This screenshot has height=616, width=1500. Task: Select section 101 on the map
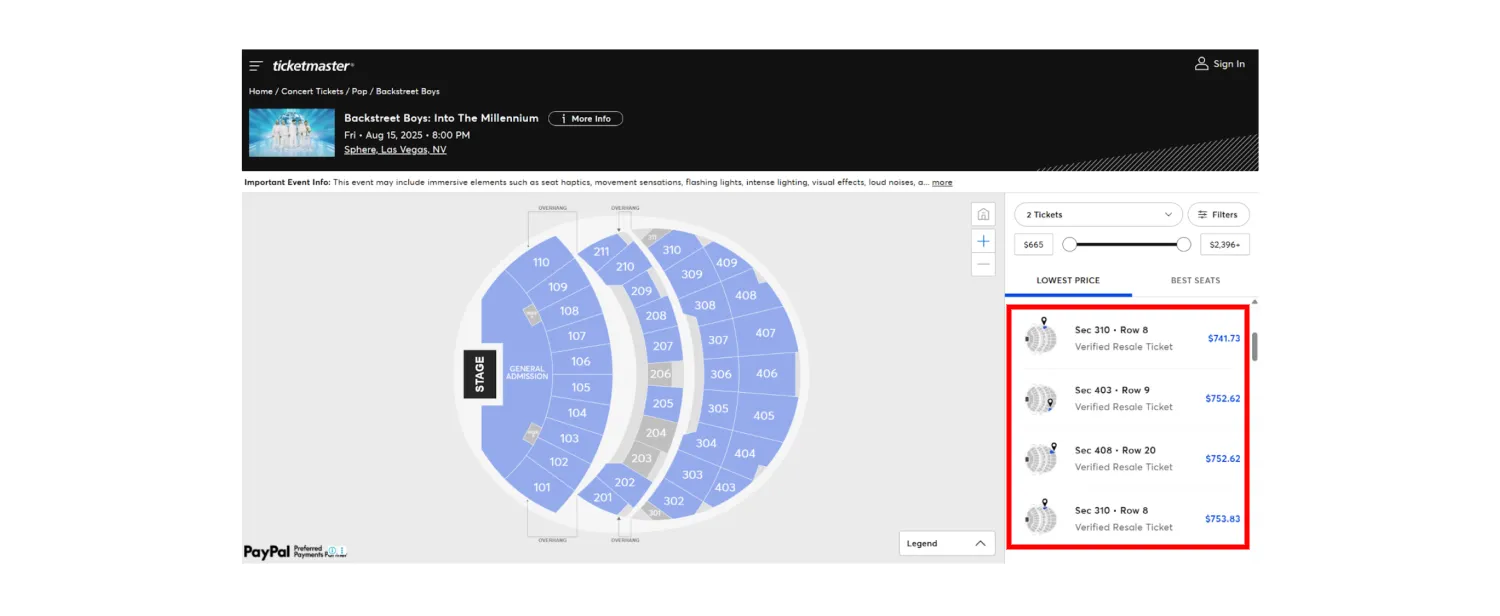pos(541,487)
